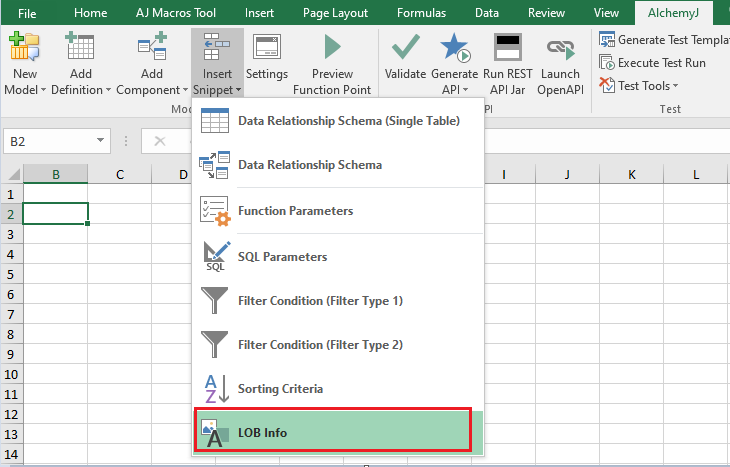The image size is (730, 467).
Task: Click the Generate API star icon
Action: click(x=455, y=47)
